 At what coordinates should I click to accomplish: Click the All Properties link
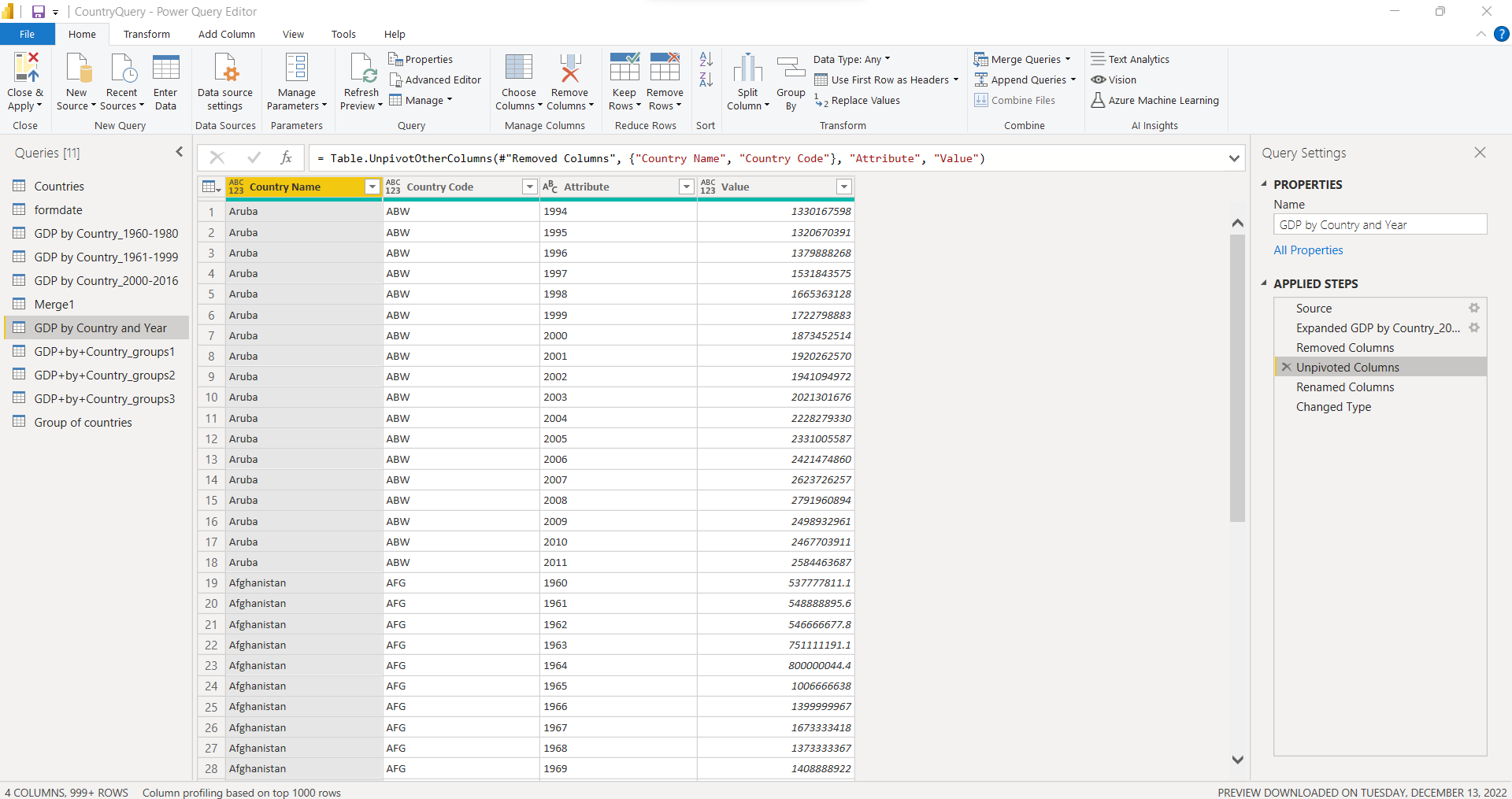[x=1308, y=250]
